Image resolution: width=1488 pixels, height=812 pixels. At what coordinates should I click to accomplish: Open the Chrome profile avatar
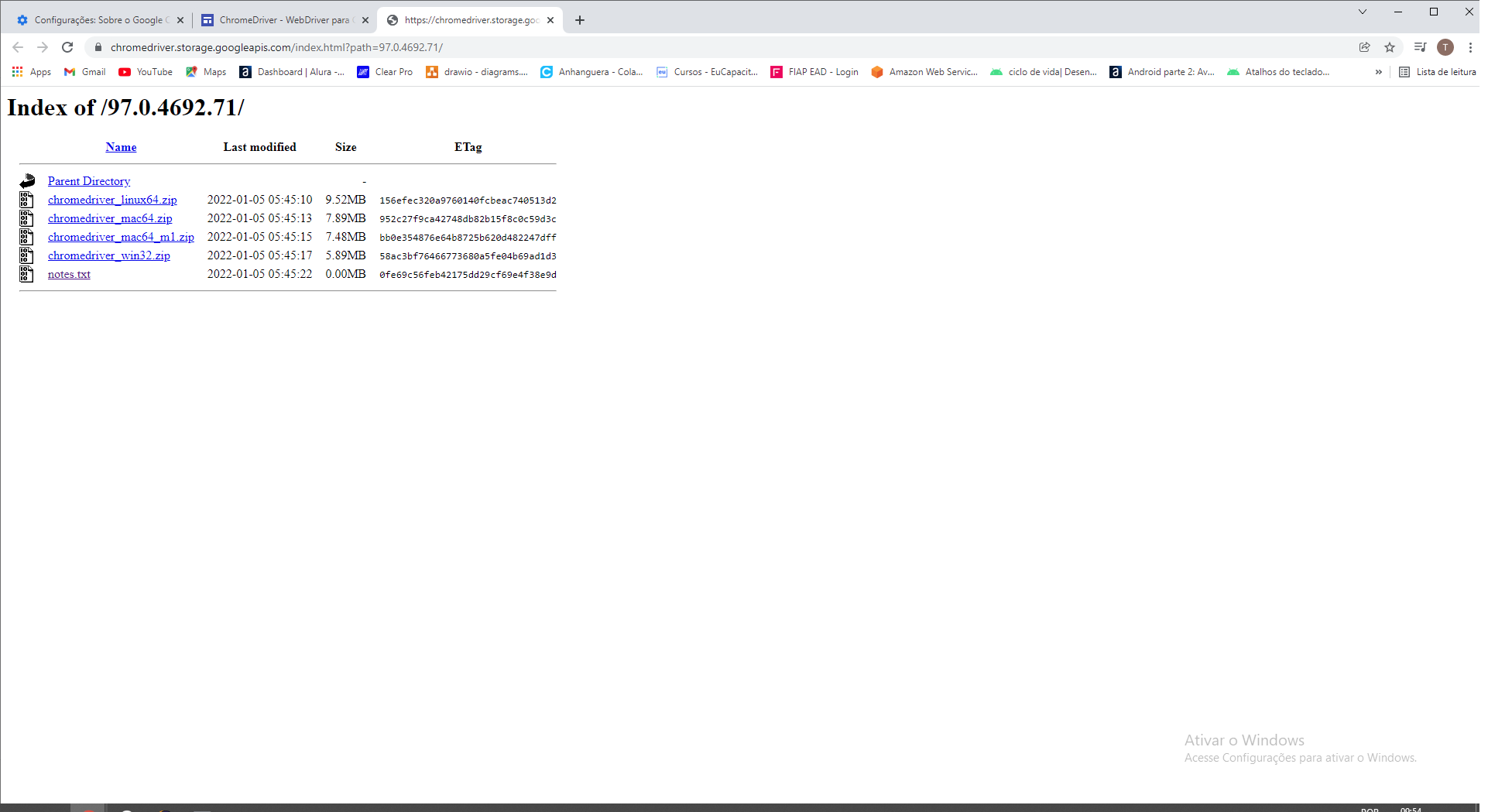(1445, 47)
